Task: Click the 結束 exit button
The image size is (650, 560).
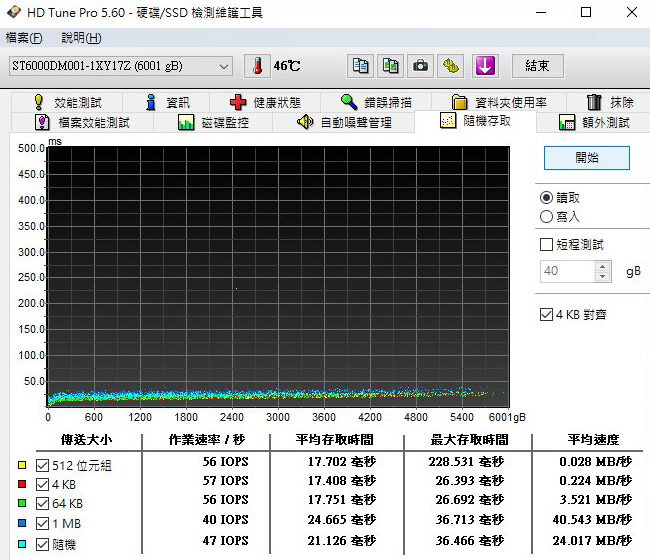Action: tap(537, 66)
